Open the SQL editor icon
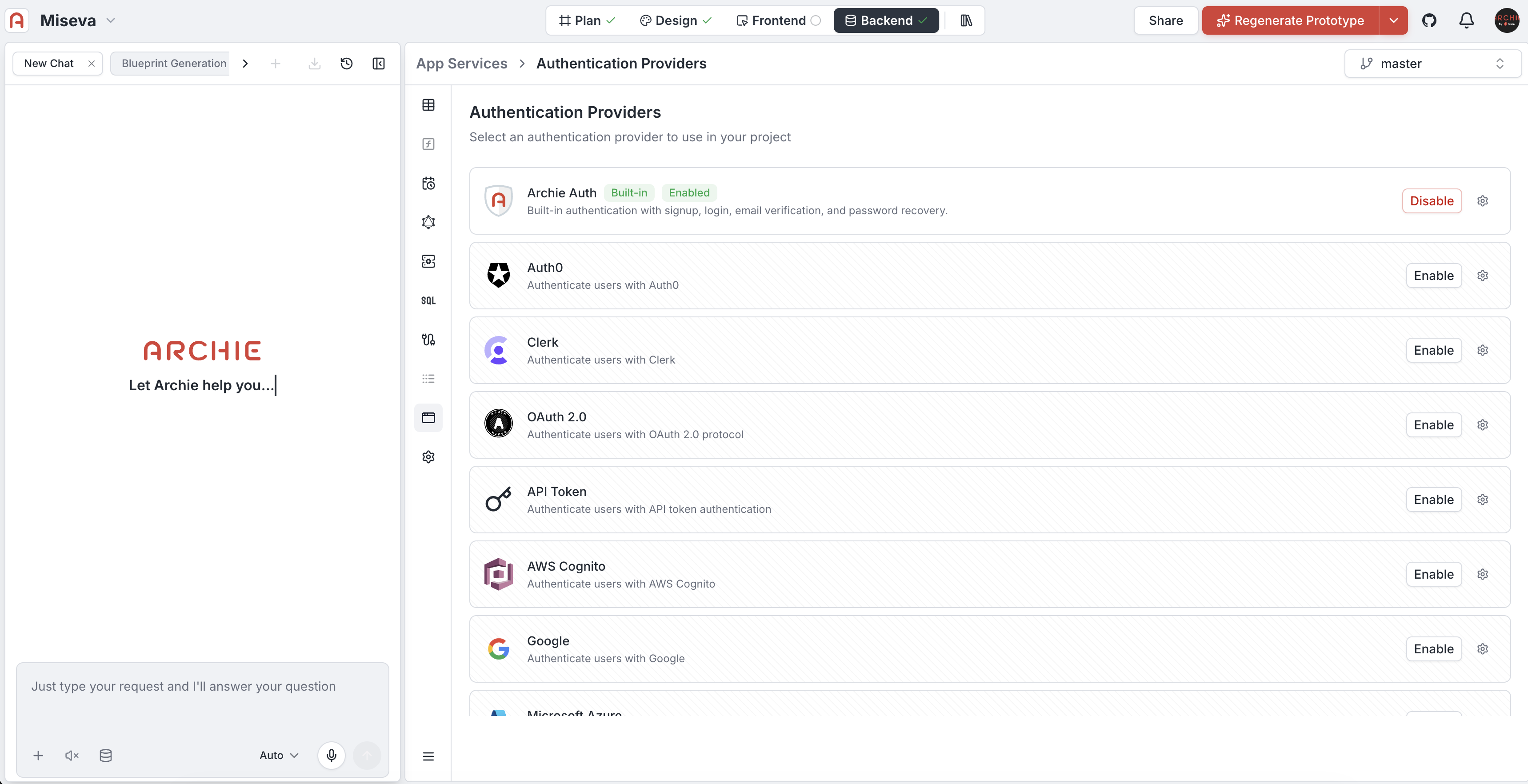The height and width of the screenshot is (784, 1528). coord(428,301)
